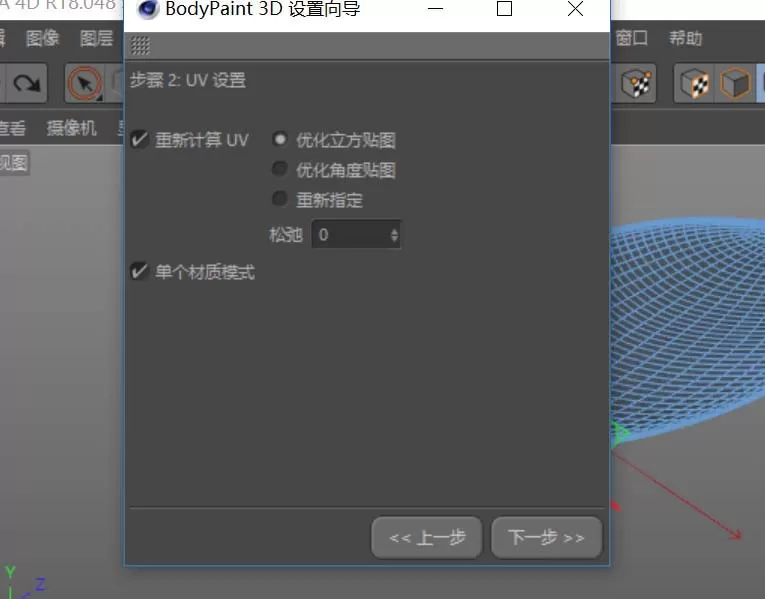This screenshot has width=765, height=599.
Task: Click the 松弛 value input field
Action: click(x=356, y=235)
